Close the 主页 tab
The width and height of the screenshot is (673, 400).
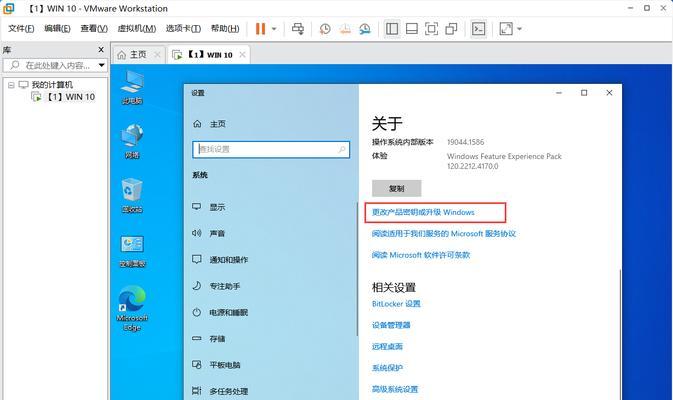[157, 55]
